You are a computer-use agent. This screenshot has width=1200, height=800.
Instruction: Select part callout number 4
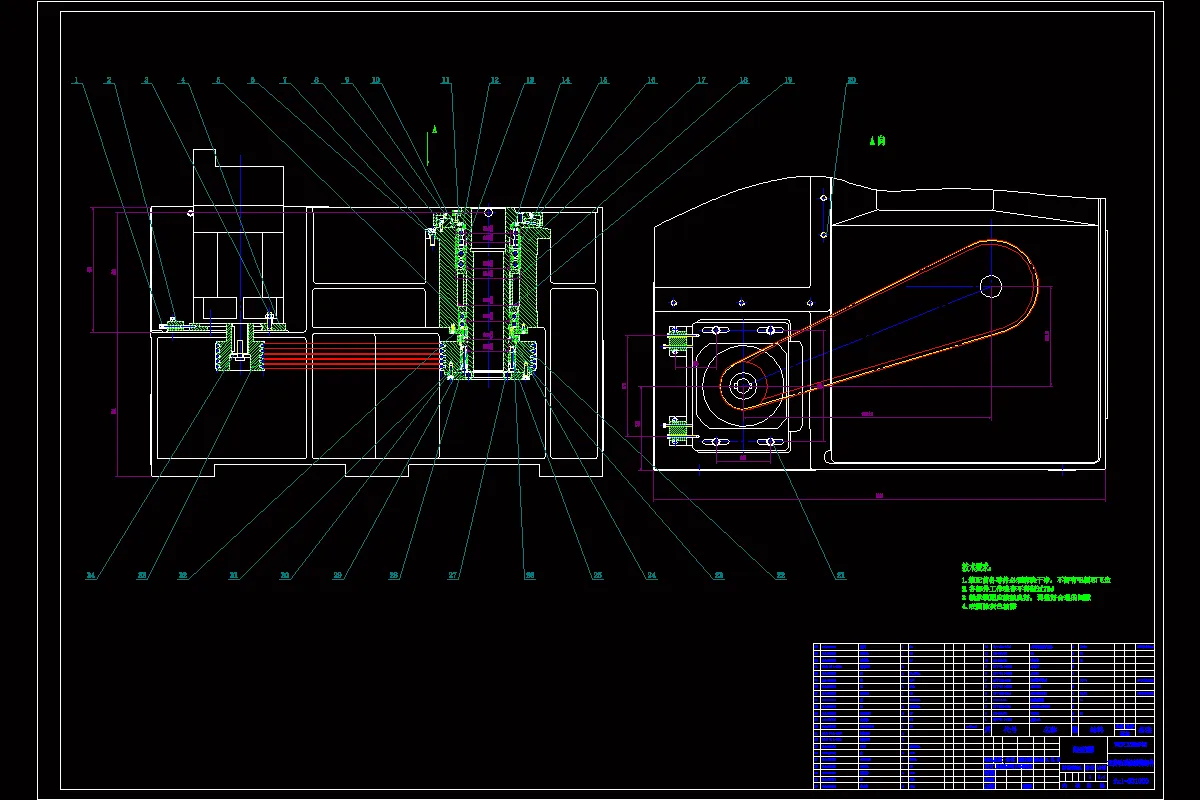click(x=182, y=81)
